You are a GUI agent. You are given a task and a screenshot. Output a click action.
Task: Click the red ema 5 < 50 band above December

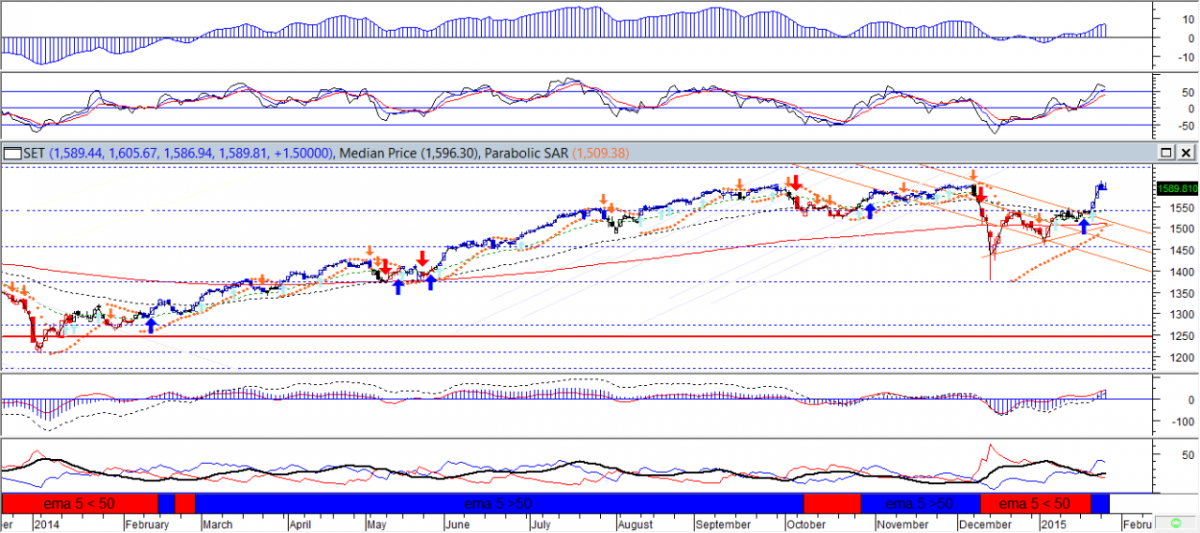(1035, 503)
